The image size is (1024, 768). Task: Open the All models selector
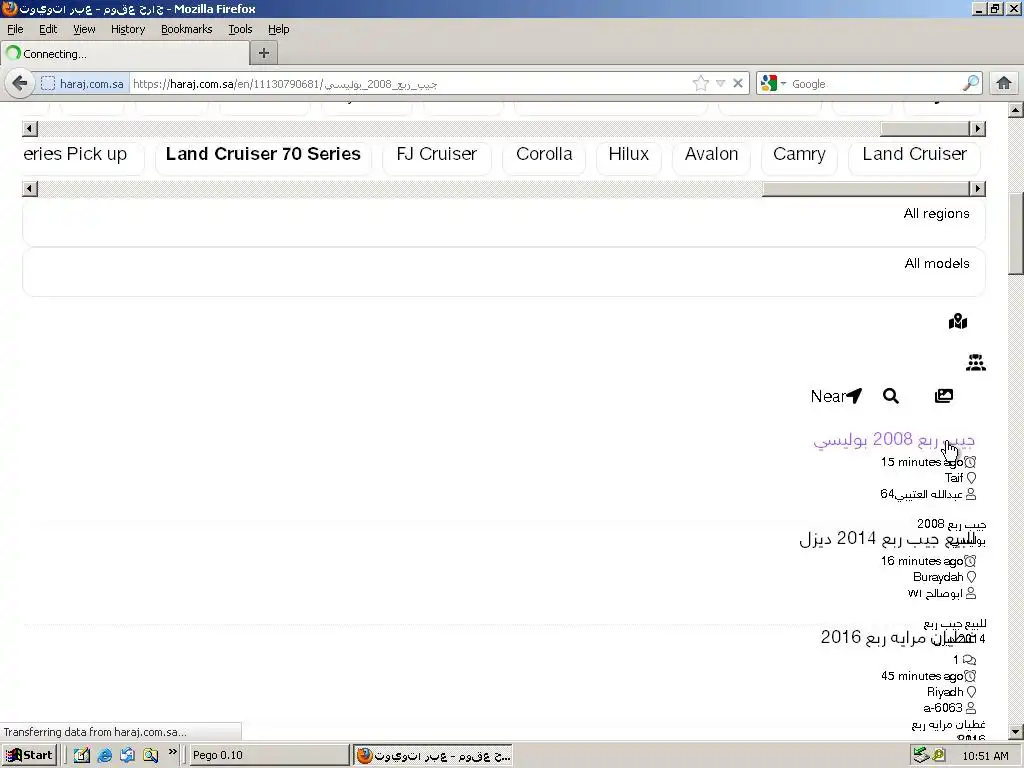[504, 272]
